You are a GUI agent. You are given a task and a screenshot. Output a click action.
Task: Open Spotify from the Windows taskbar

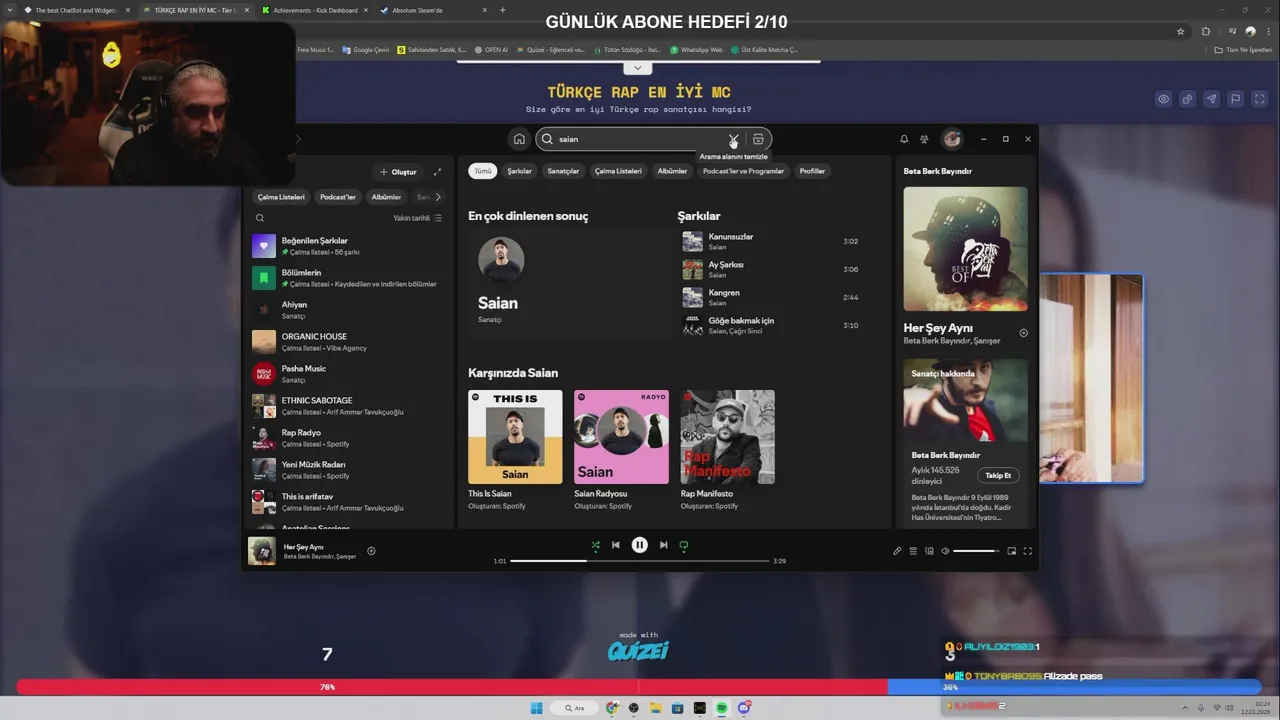pyautogui.click(x=722, y=708)
